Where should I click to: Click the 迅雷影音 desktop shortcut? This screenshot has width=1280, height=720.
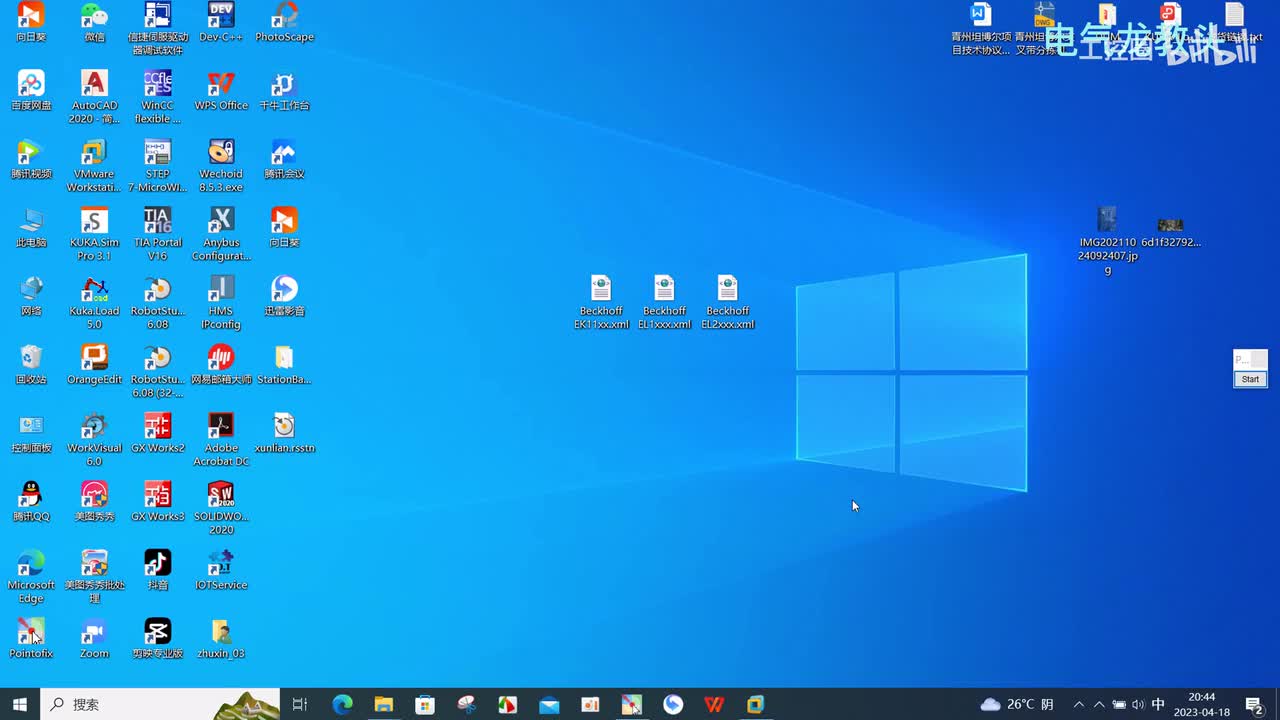pyautogui.click(x=285, y=296)
